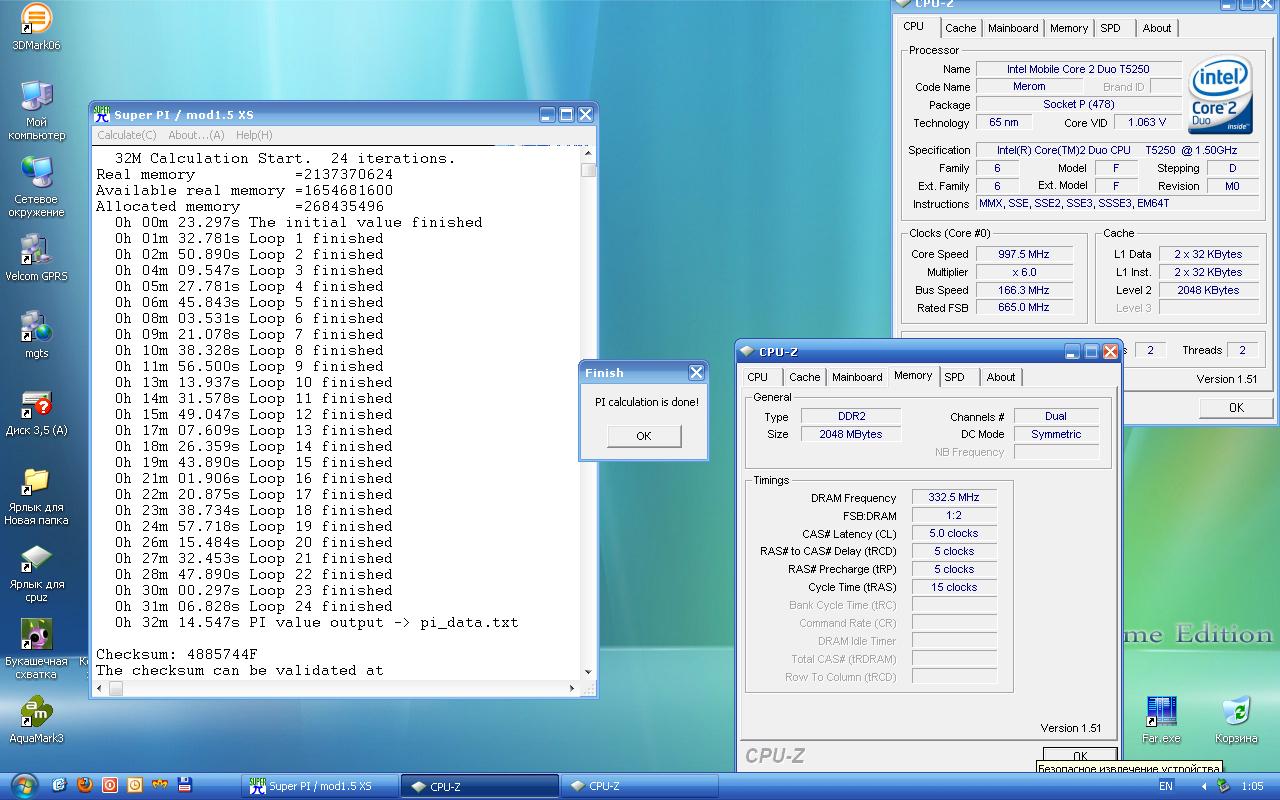Click the Core Speed 997.5 MHz value

1024,254
